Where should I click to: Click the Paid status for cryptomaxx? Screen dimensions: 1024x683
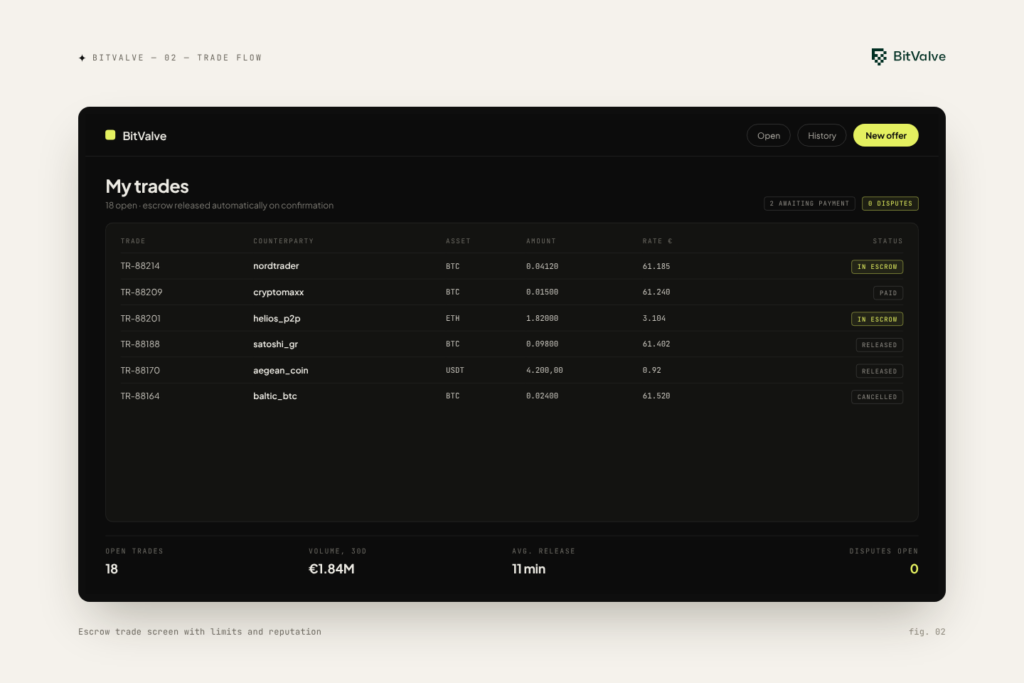pyautogui.click(x=888, y=293)
